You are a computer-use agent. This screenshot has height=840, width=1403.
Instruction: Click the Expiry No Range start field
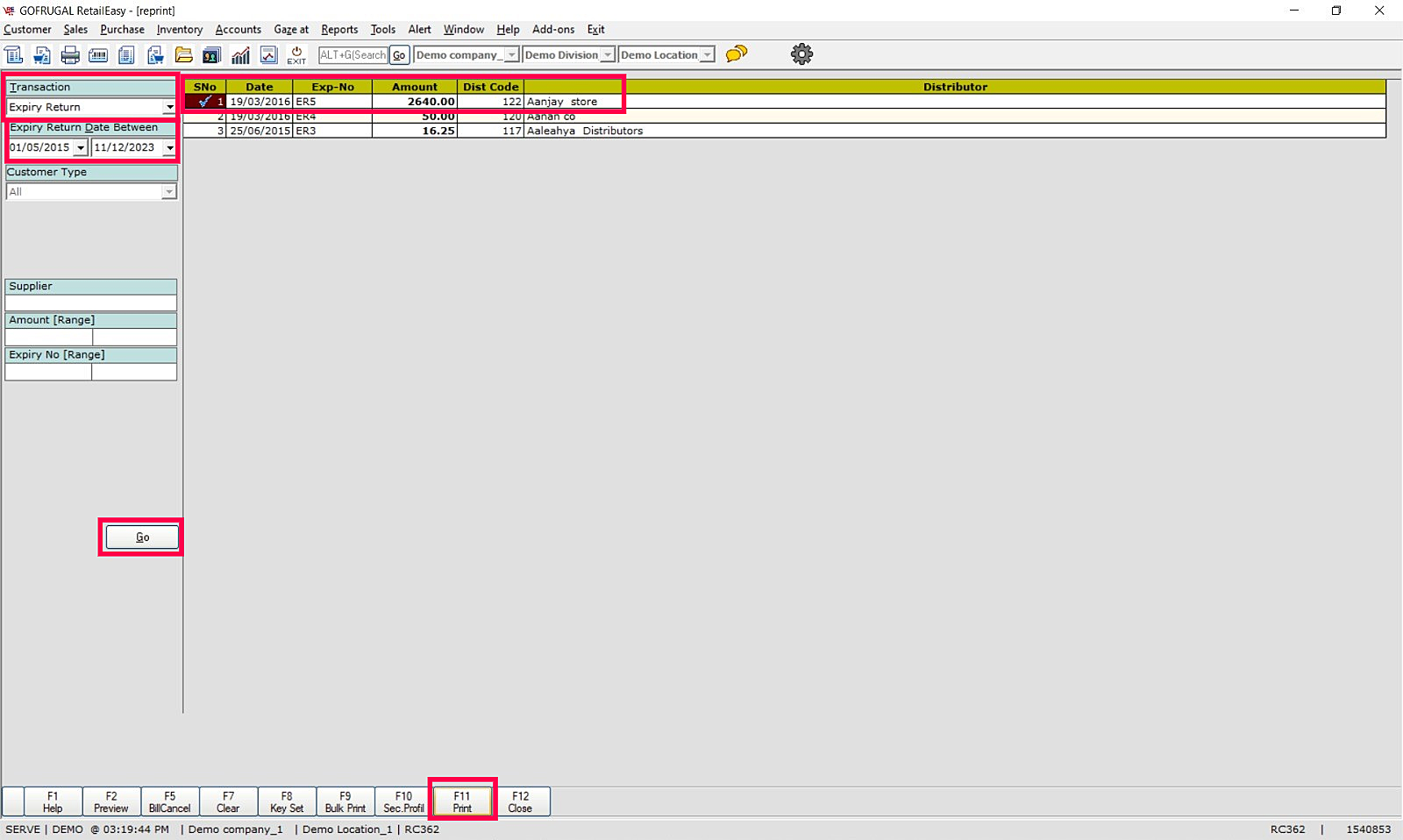click(48, 372)
